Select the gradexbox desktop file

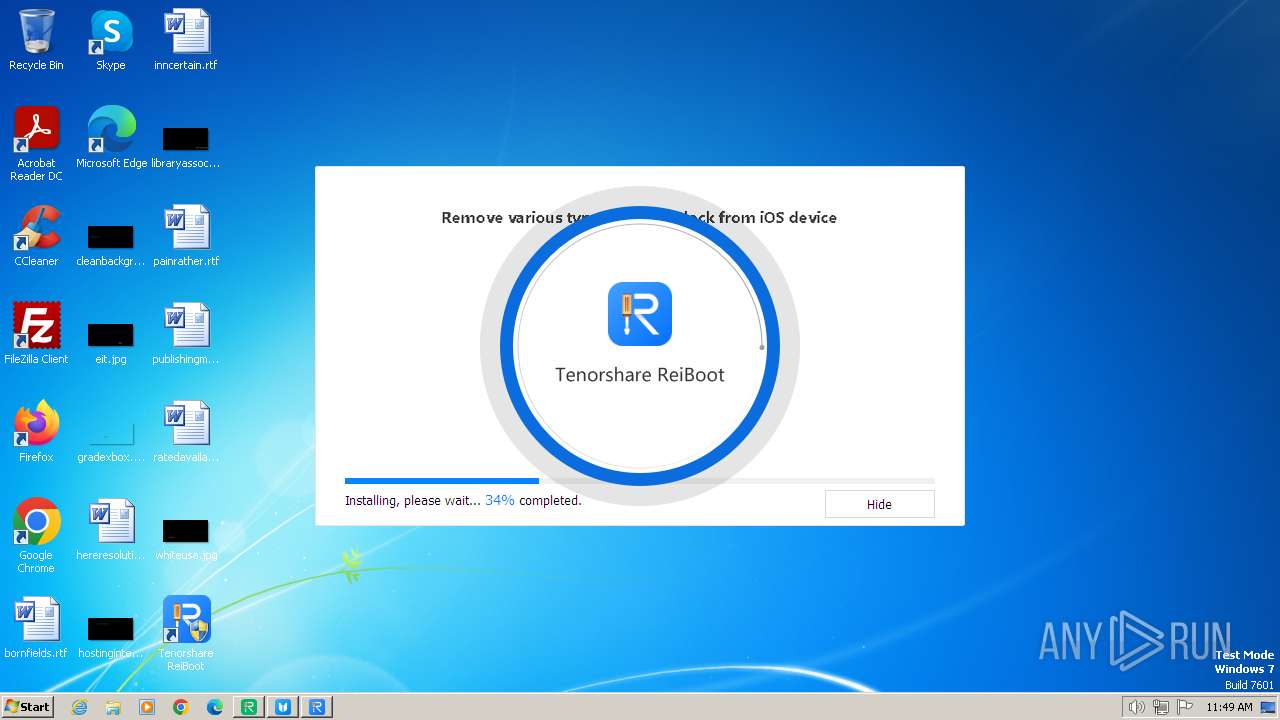111,440
